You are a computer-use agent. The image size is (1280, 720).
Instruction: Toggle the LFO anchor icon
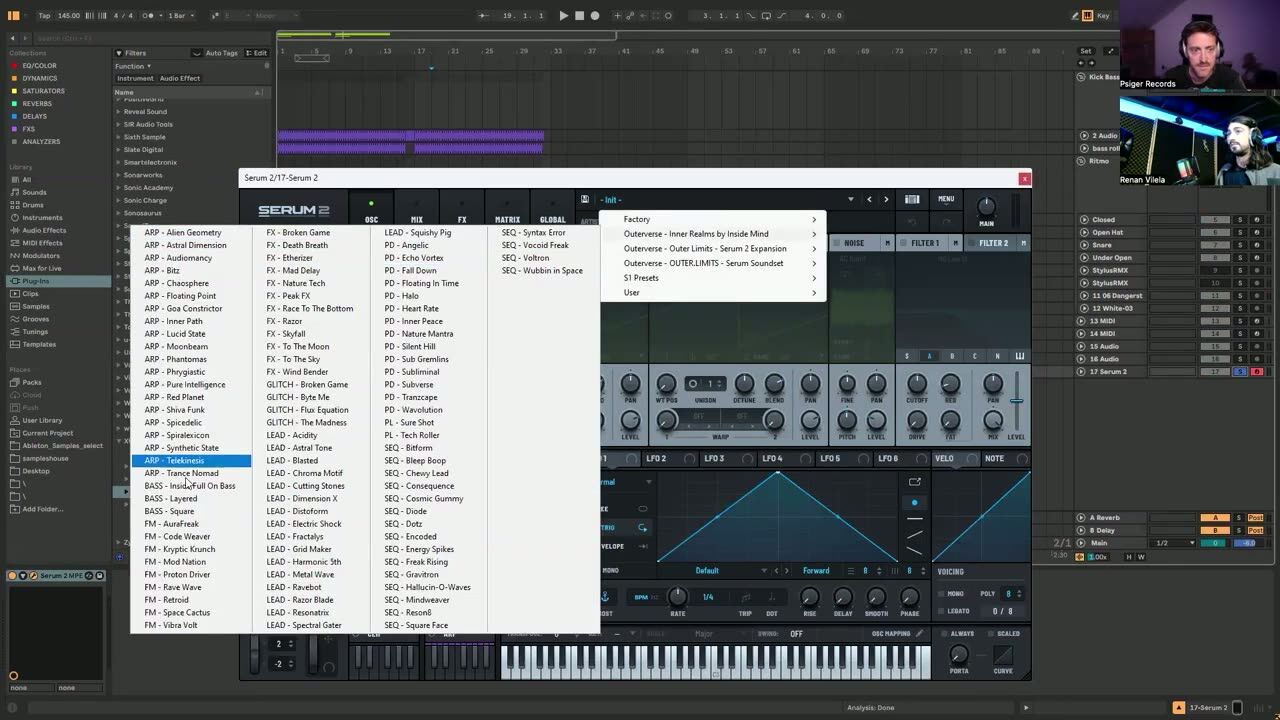click(605, 597)
